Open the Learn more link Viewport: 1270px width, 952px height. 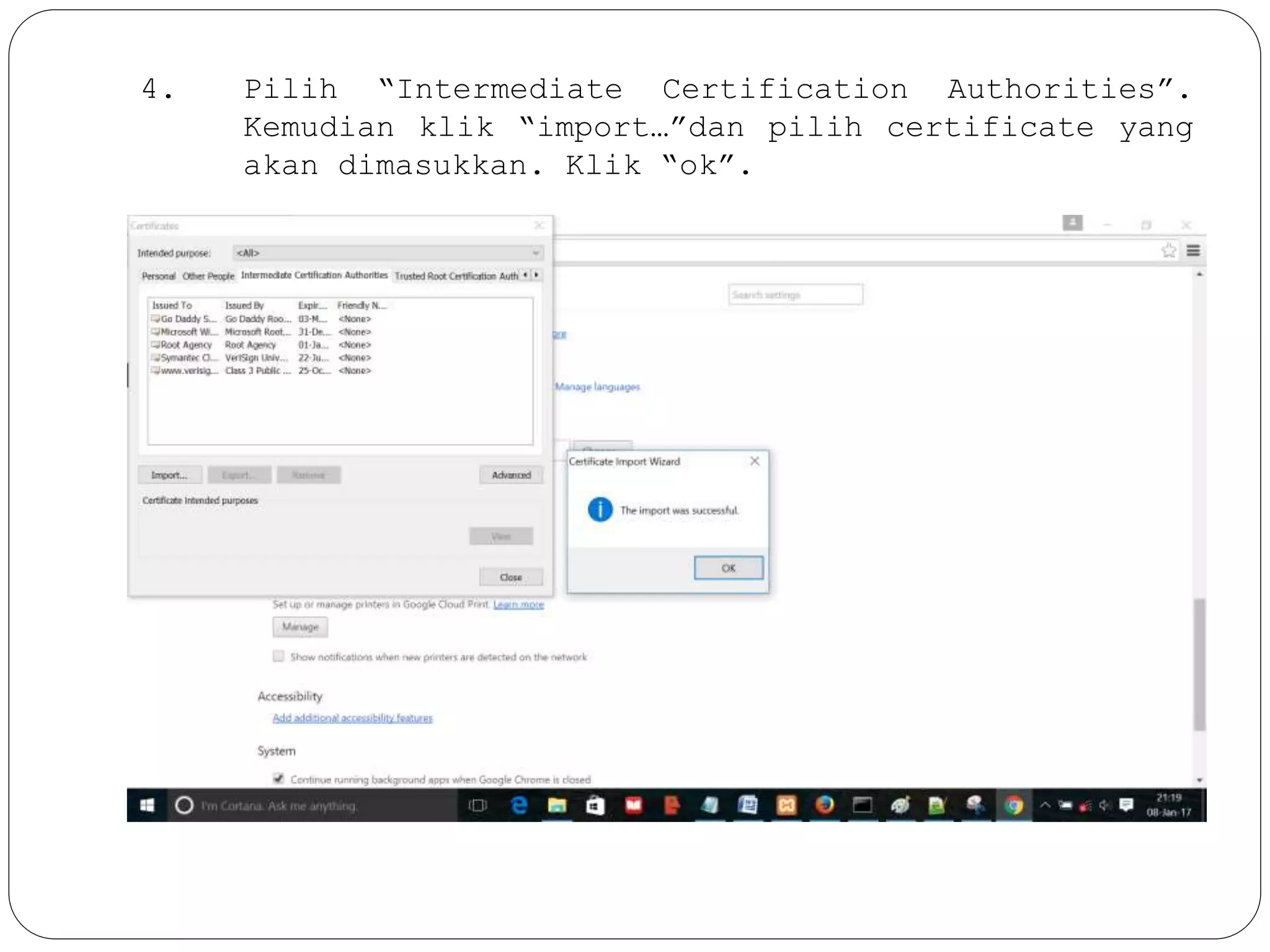coord(518,604)
